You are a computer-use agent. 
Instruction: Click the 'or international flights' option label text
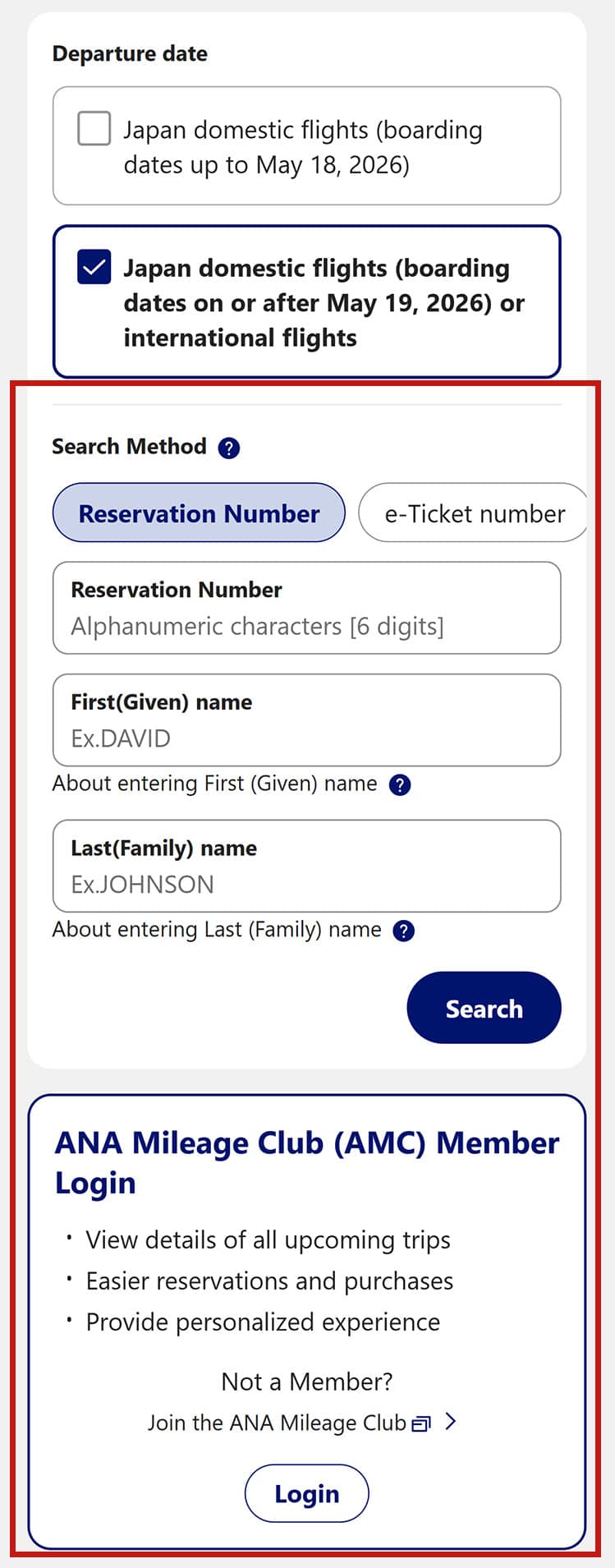(324, 303)
